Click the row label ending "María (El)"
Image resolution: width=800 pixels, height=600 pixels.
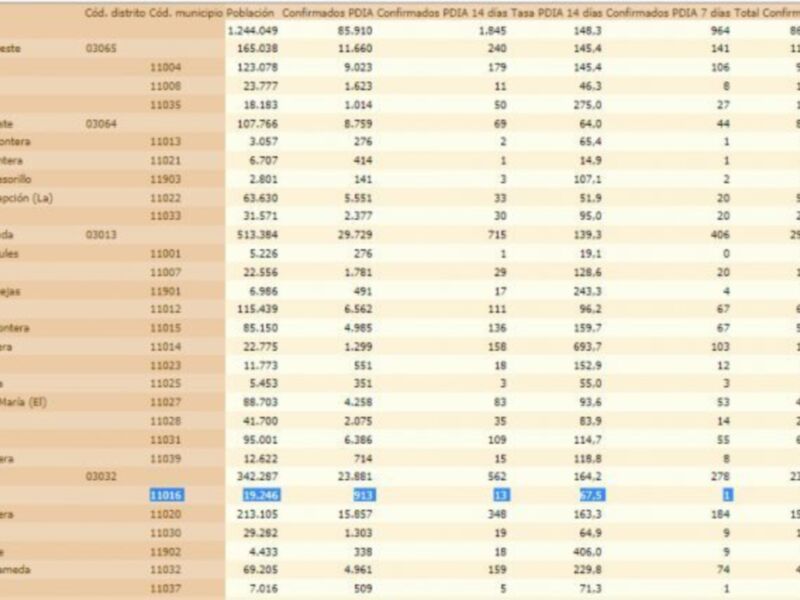(x=30, y=402)
